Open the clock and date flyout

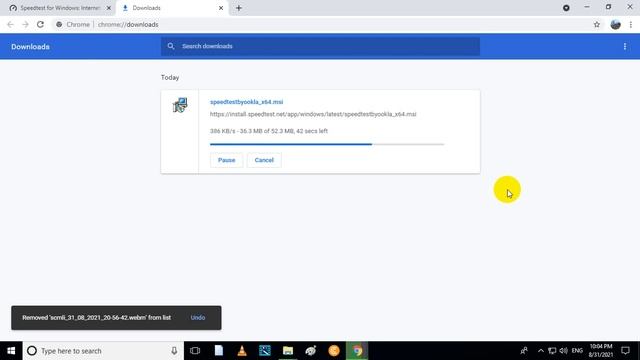click(x=601, y=351)
